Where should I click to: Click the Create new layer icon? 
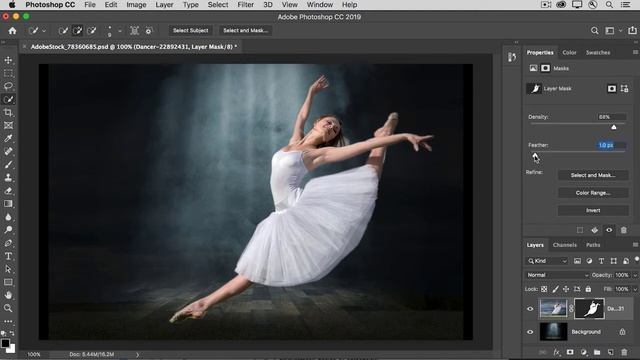pos(611,352)
